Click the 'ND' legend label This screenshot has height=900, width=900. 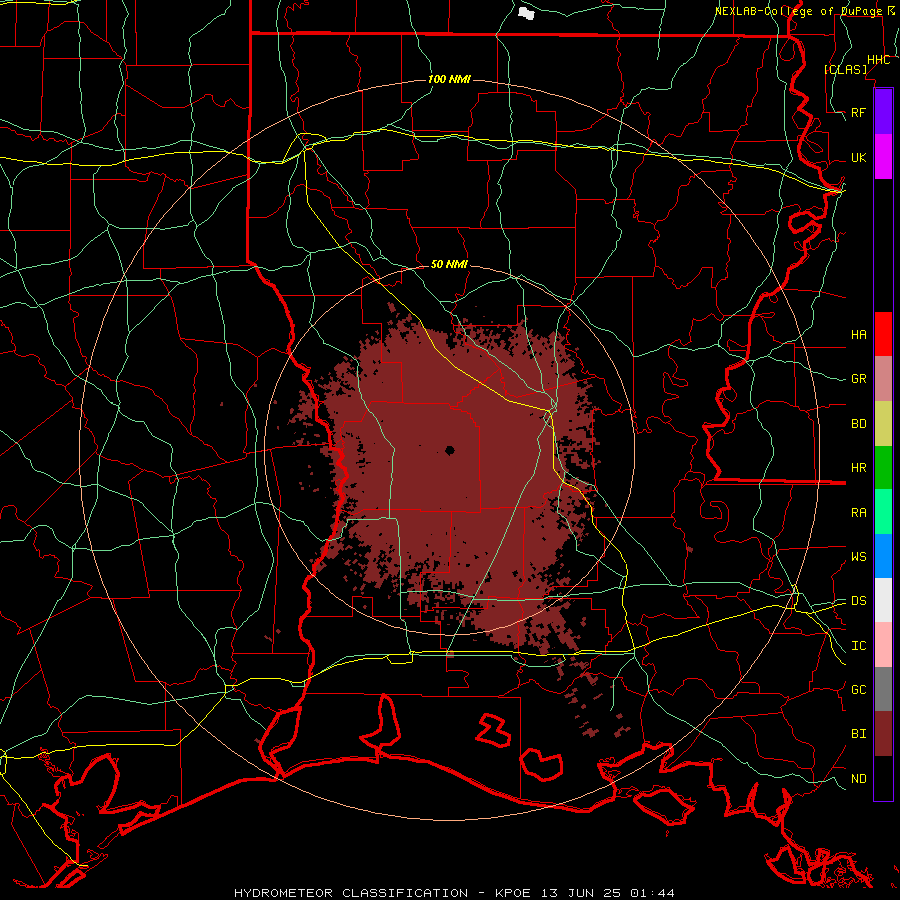point(858,779)
